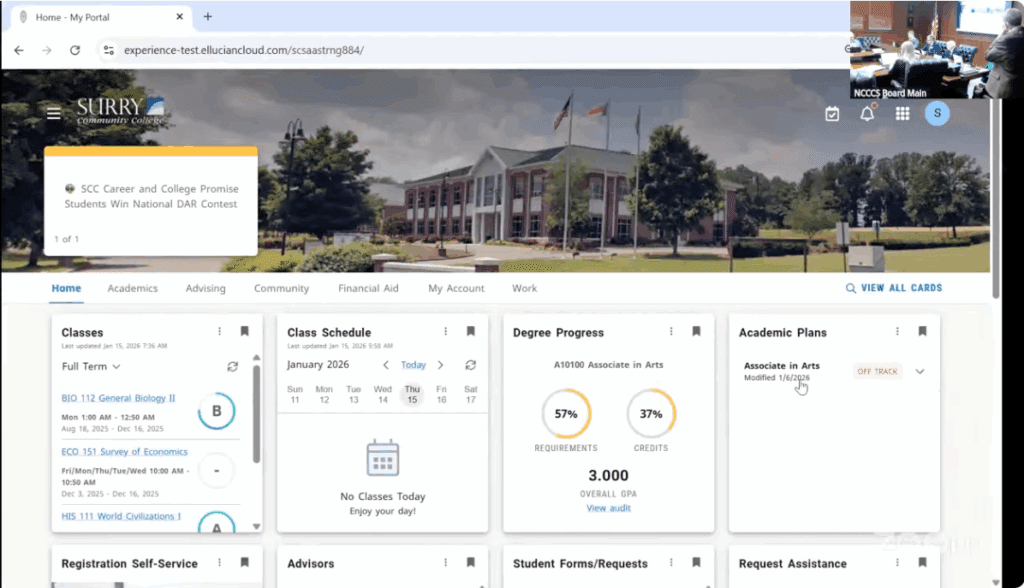Open the hamburger navigation menu
Viewport: 1024px width, 588px height.
click(x=54, y=113)
